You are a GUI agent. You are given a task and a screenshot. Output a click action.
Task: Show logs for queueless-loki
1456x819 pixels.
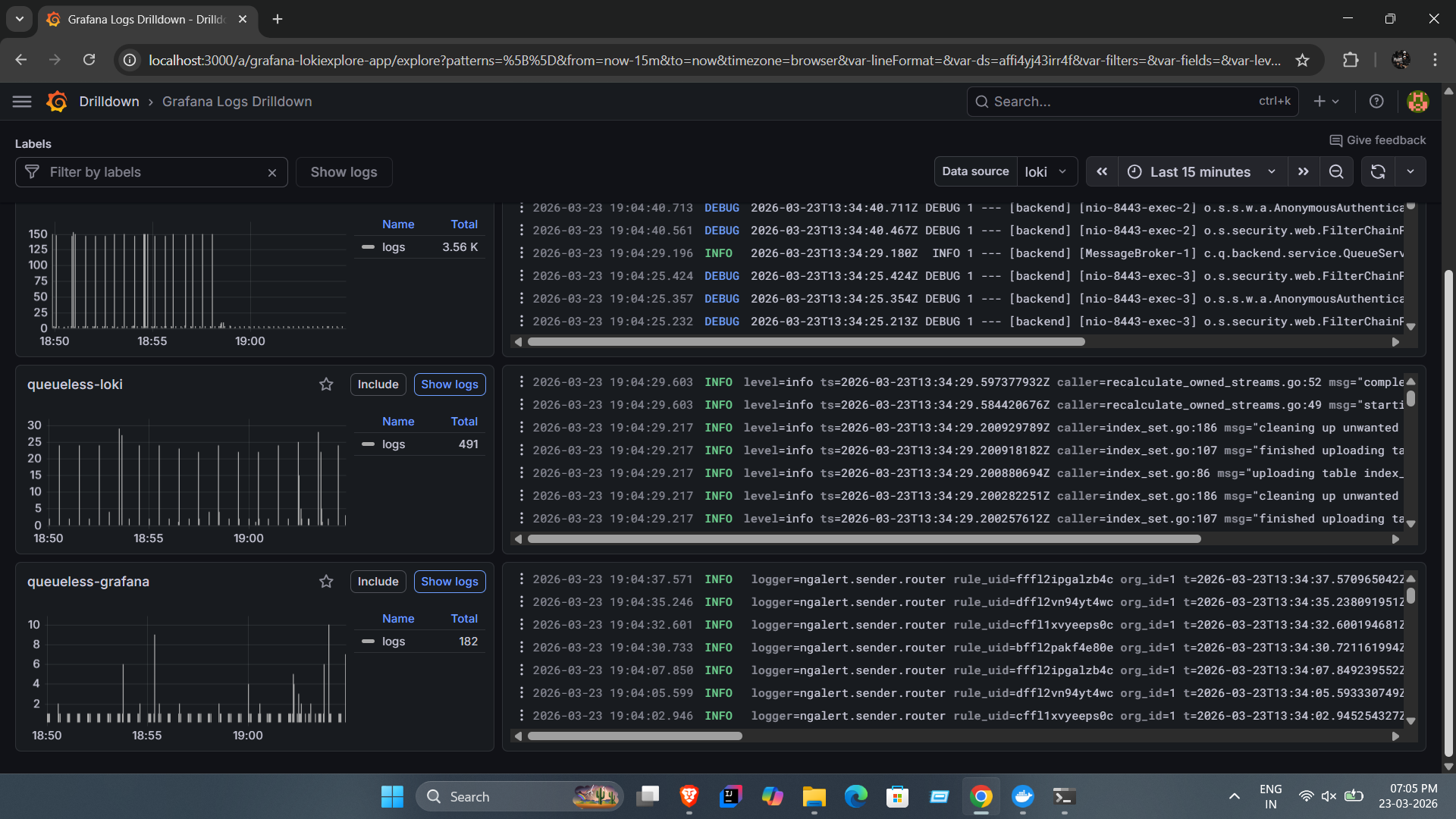point(450,384)
